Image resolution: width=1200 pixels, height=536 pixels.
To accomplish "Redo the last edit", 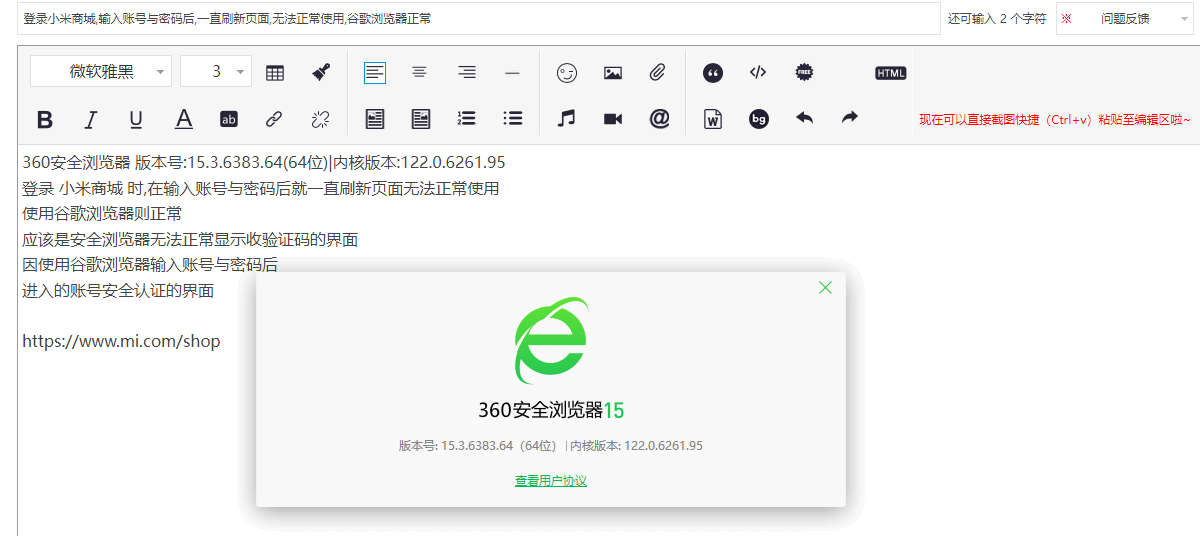I will tap(850, 118).
